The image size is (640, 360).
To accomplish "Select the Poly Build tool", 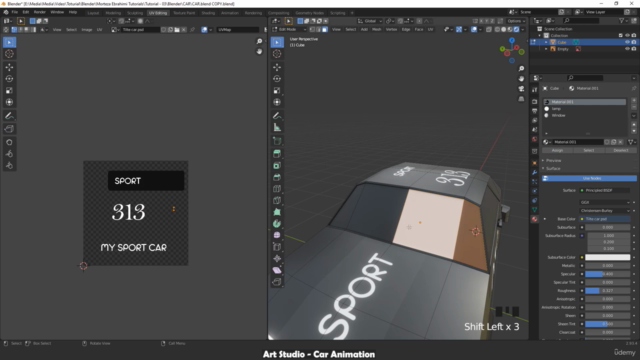I will [277, 212].
